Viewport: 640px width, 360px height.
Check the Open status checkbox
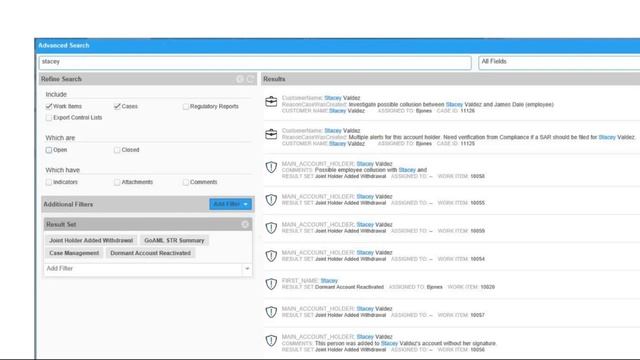(x=49, y=150)
